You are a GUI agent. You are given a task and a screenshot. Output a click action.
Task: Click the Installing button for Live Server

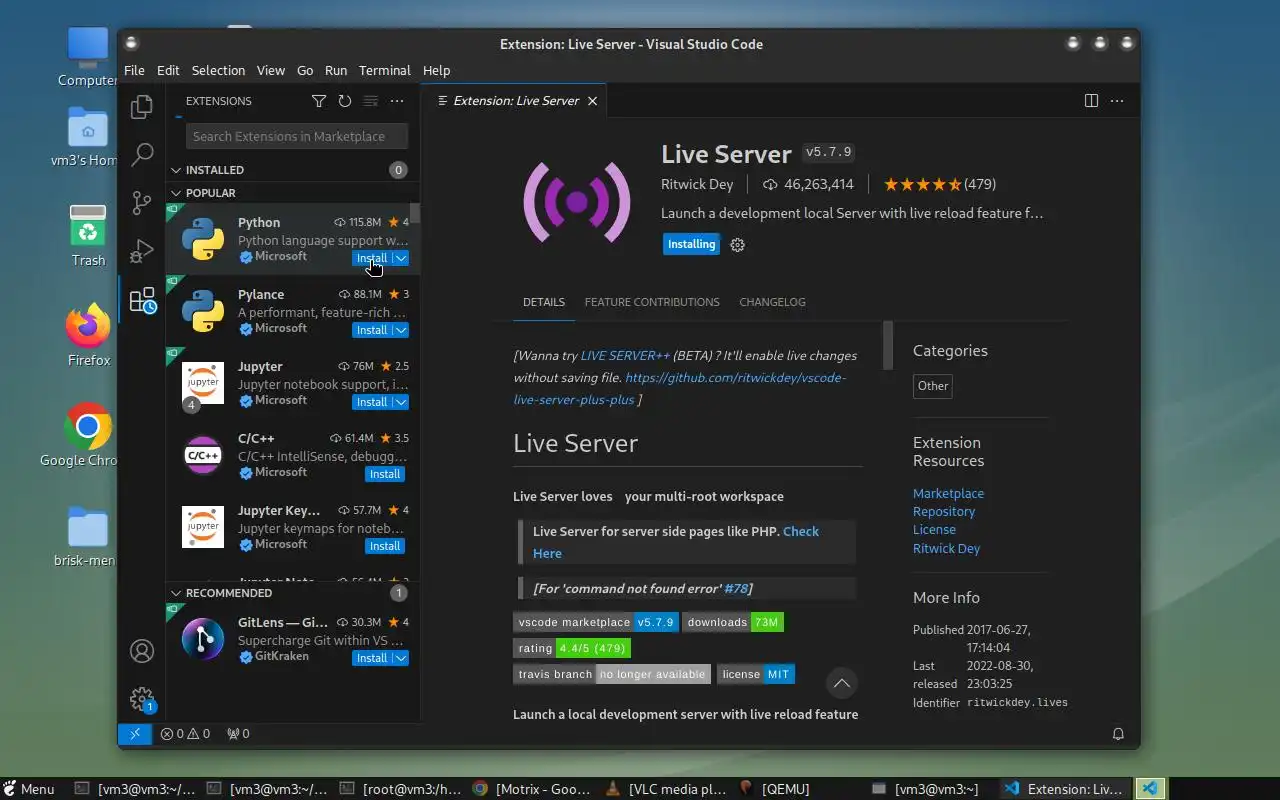pos(691,245)
